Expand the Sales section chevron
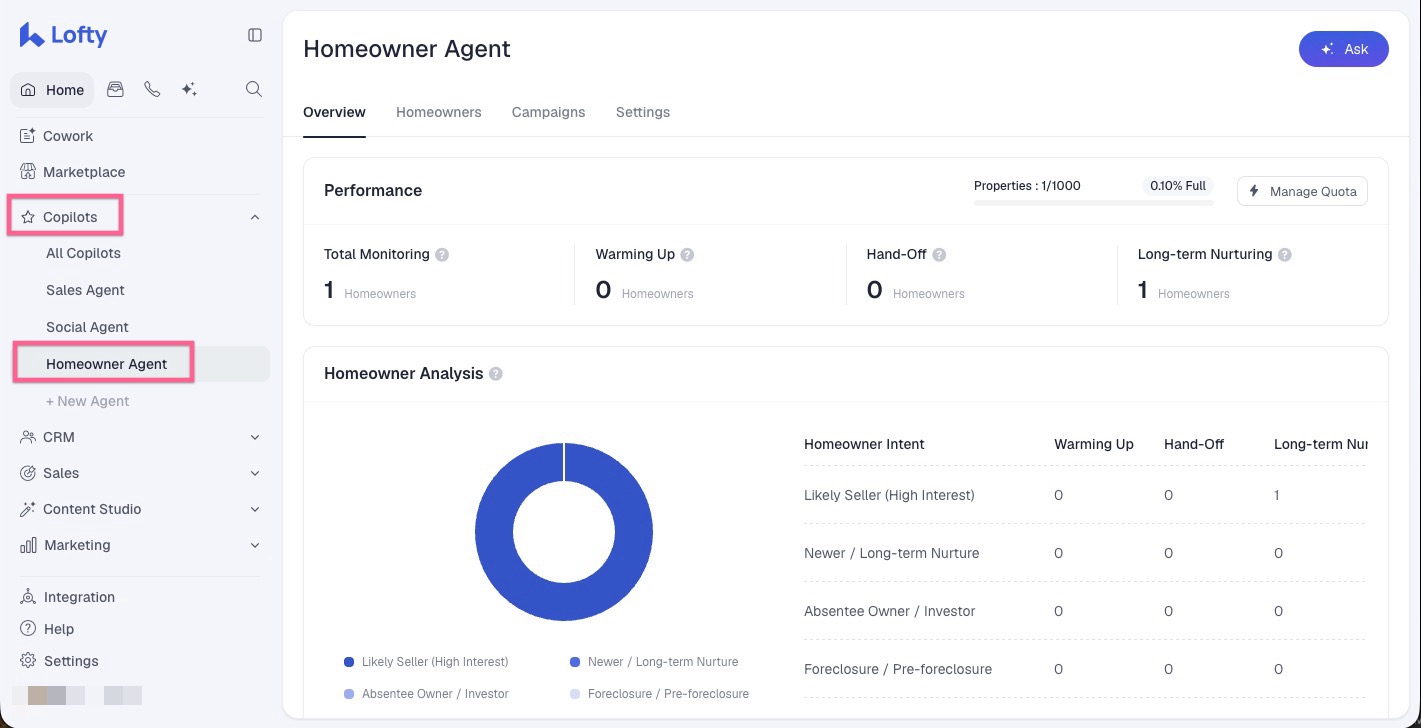Image resolution: width=1421 pixels, height=728 pixels. pos(255,473)
